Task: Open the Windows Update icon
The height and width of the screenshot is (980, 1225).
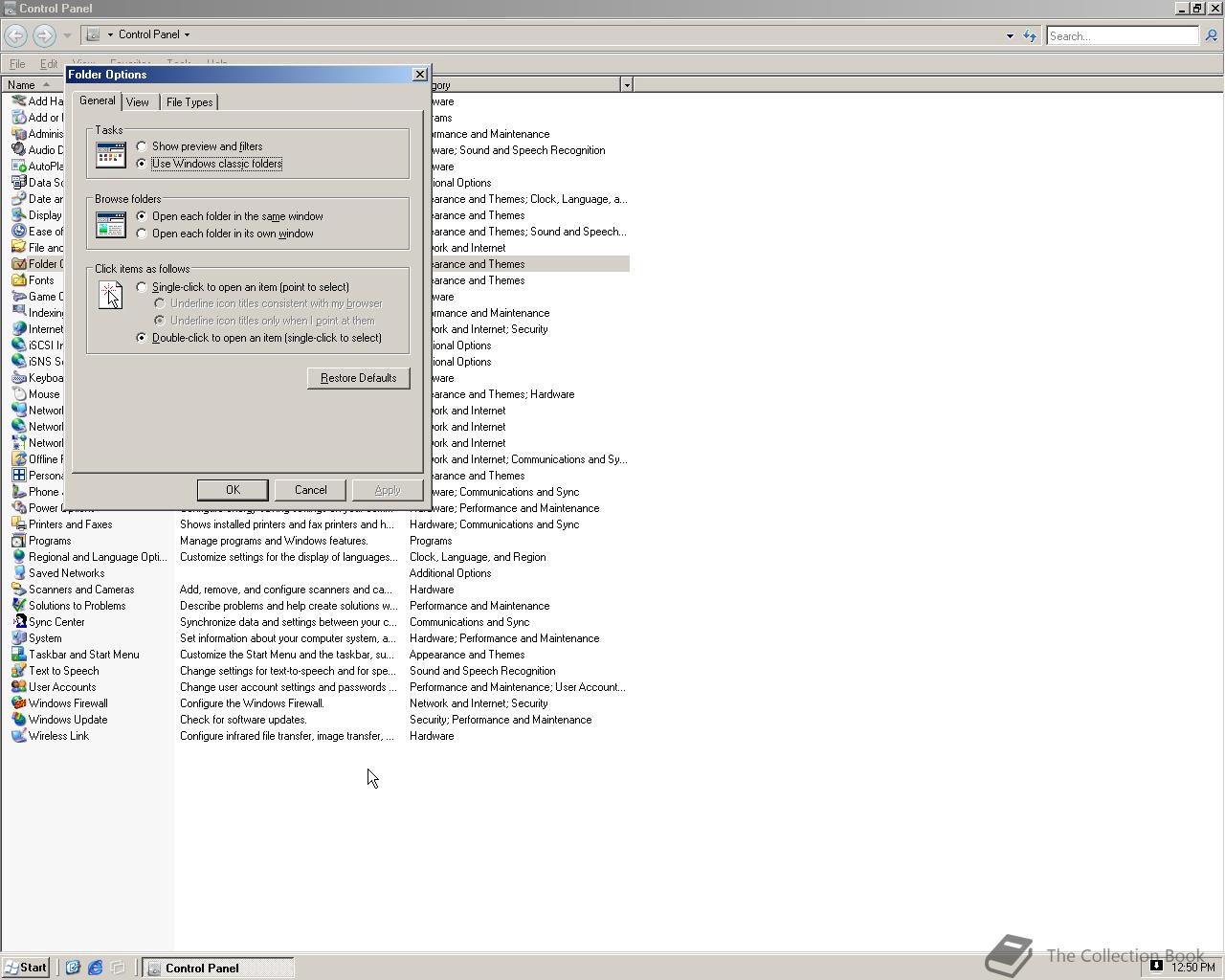Action: 18,720
